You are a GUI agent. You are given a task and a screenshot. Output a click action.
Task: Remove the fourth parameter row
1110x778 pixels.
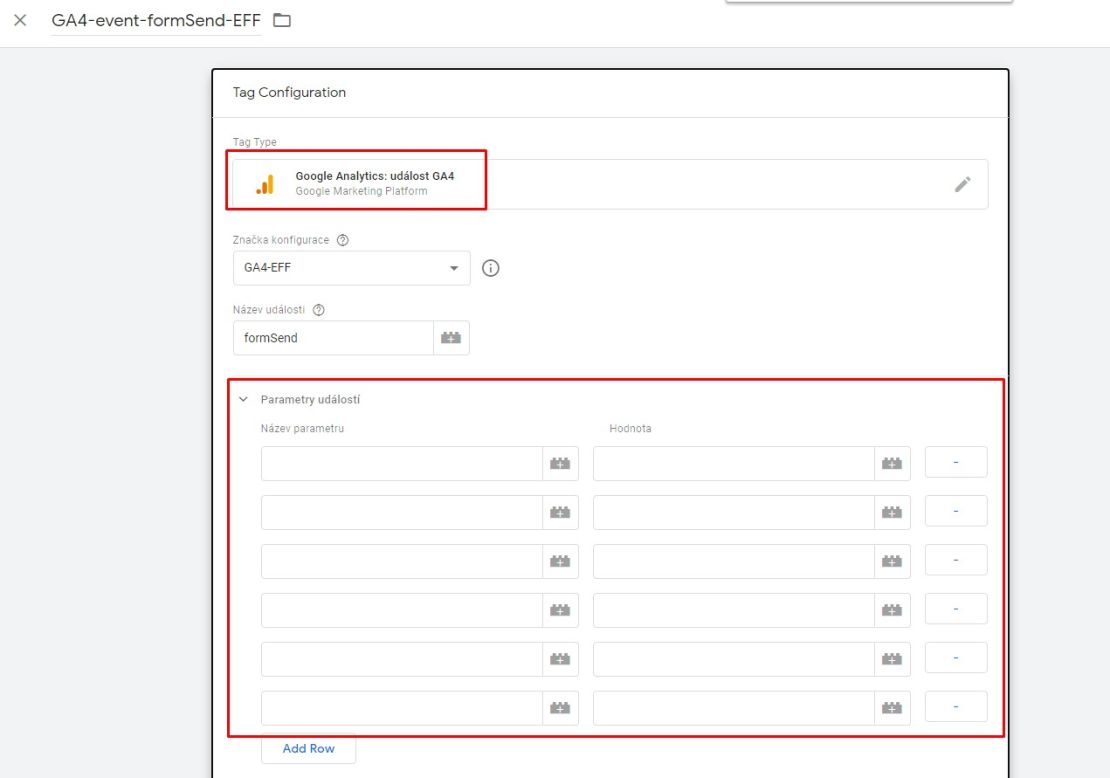956,609
